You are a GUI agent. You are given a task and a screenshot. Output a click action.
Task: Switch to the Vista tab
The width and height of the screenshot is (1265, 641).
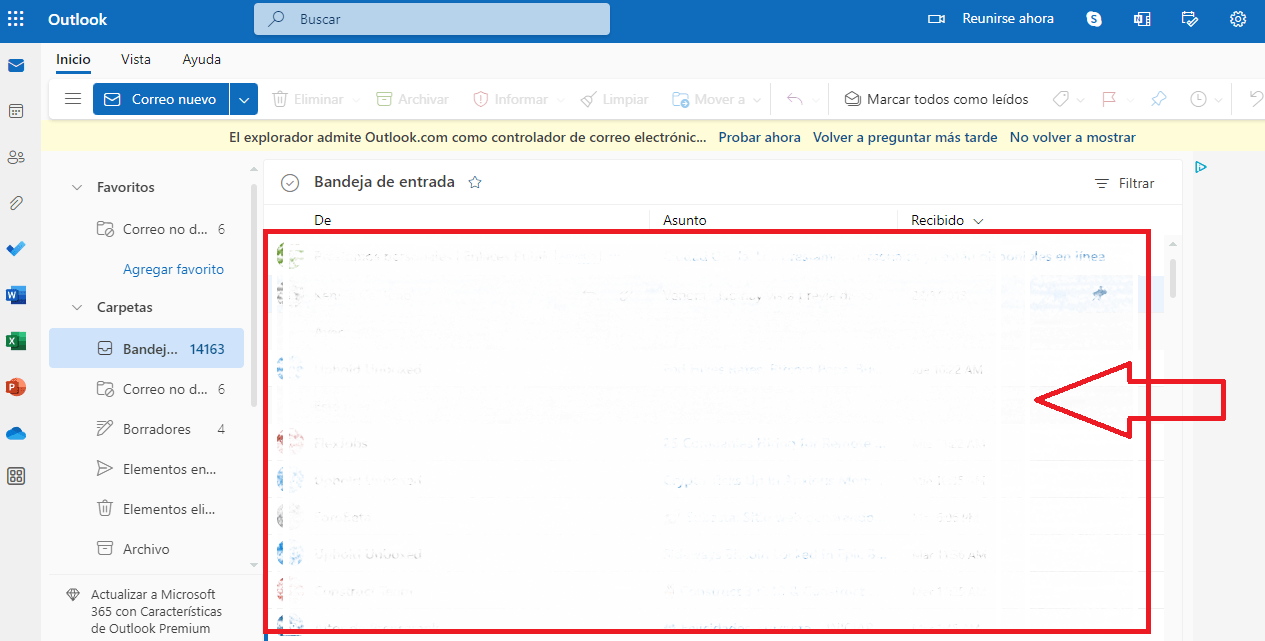coord(135,59)
